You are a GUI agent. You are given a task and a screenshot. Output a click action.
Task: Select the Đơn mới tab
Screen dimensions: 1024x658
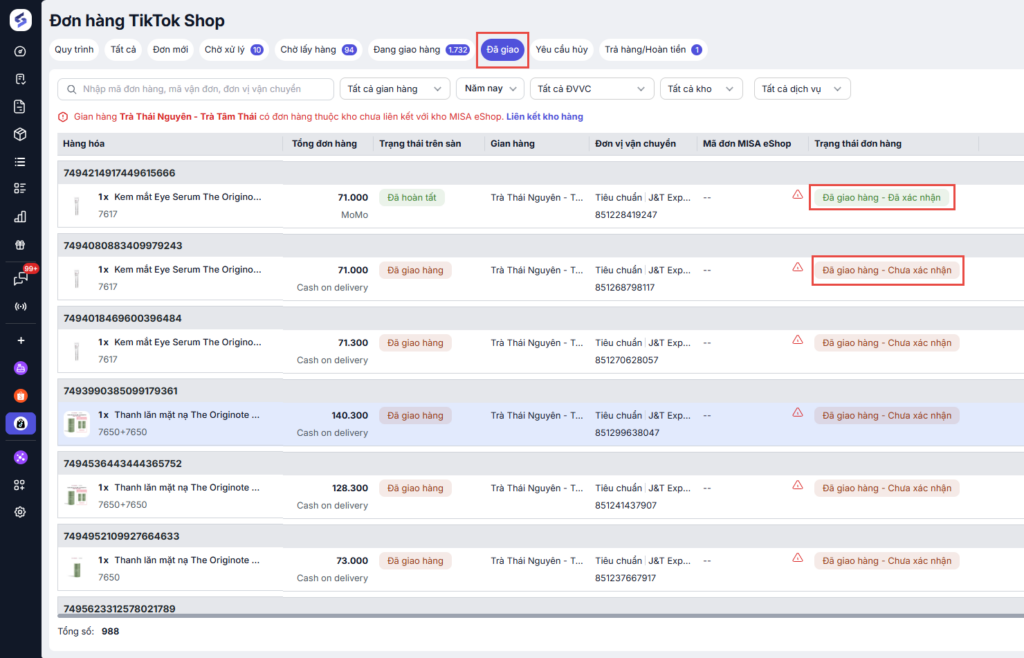pos(170,50)
